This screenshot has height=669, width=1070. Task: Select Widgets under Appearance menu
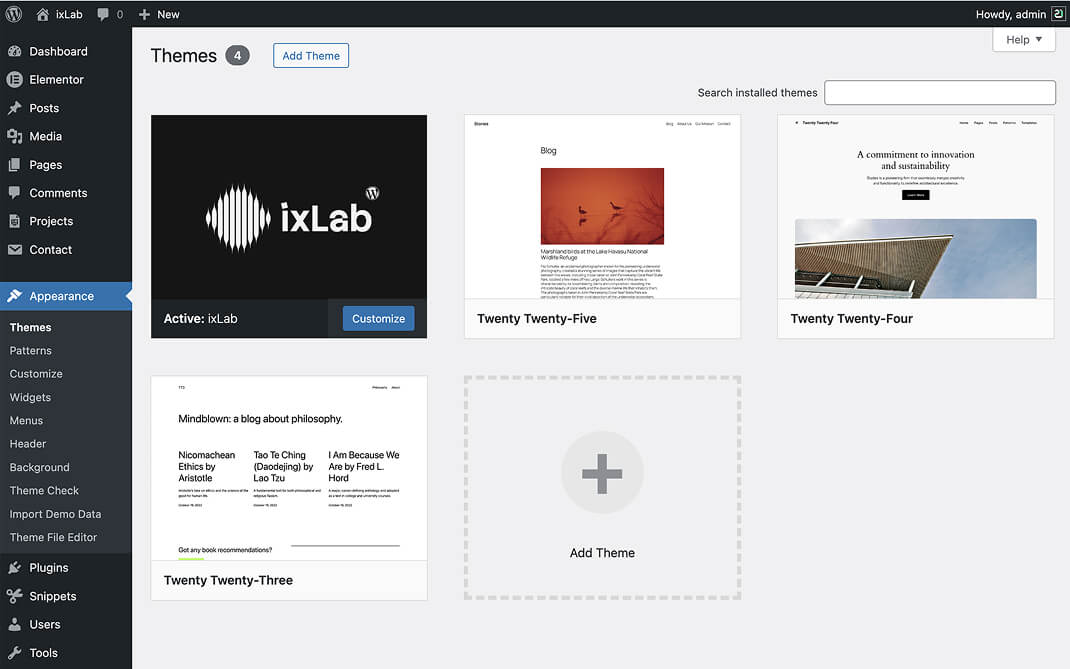click(x=30, y=397)
